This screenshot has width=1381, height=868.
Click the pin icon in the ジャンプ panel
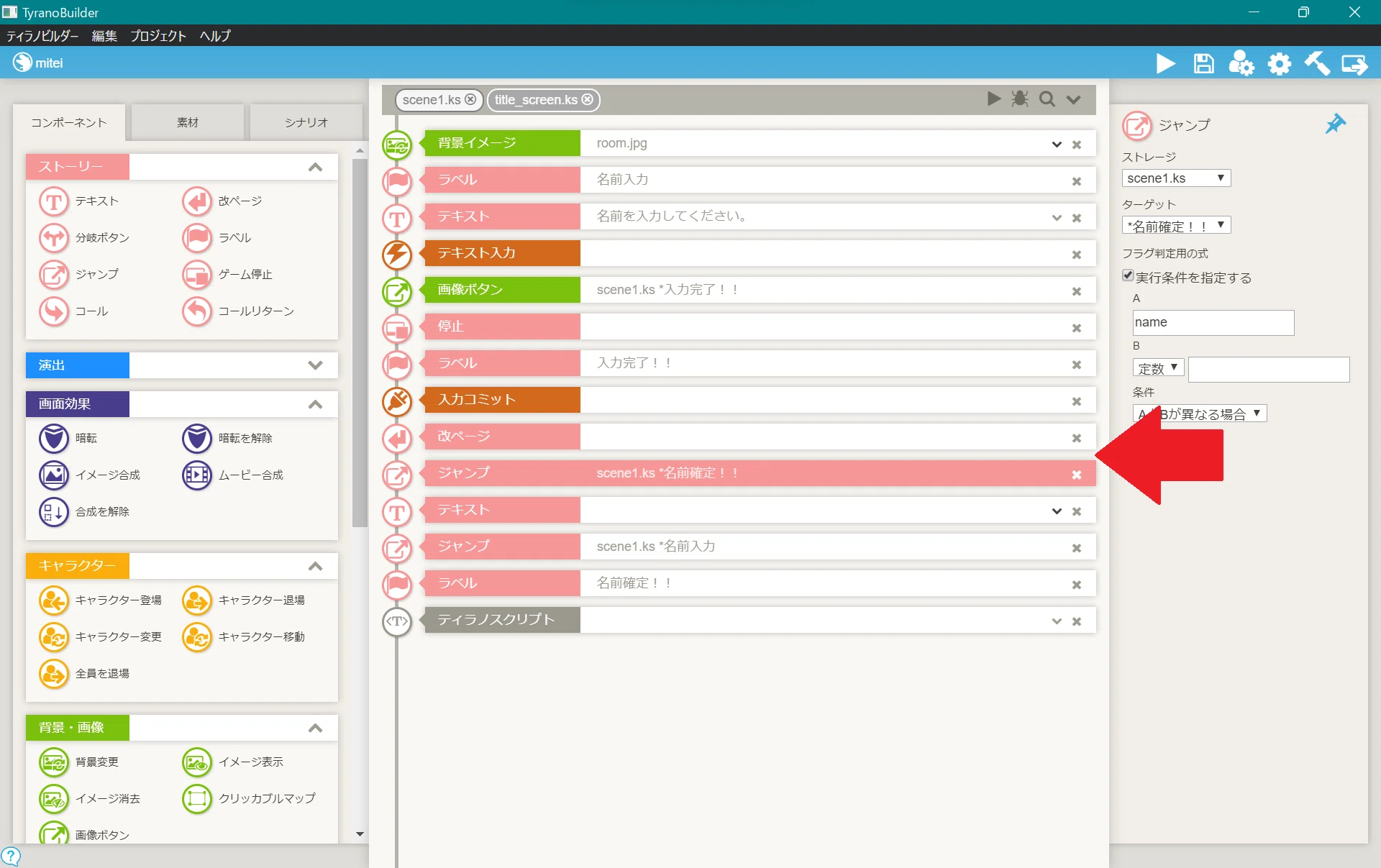[x=1335, y=124]
